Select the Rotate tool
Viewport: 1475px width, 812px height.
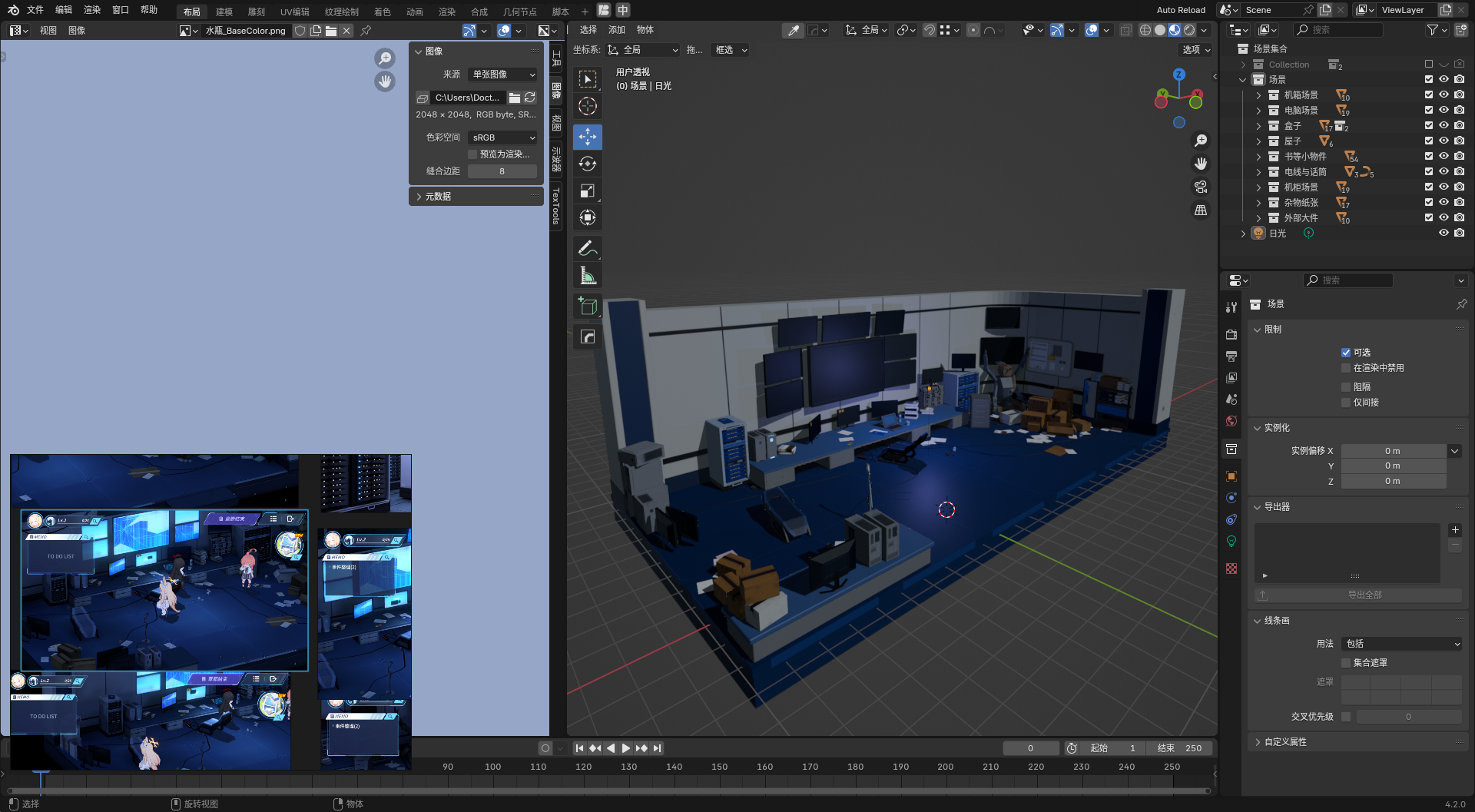[588, 164]
